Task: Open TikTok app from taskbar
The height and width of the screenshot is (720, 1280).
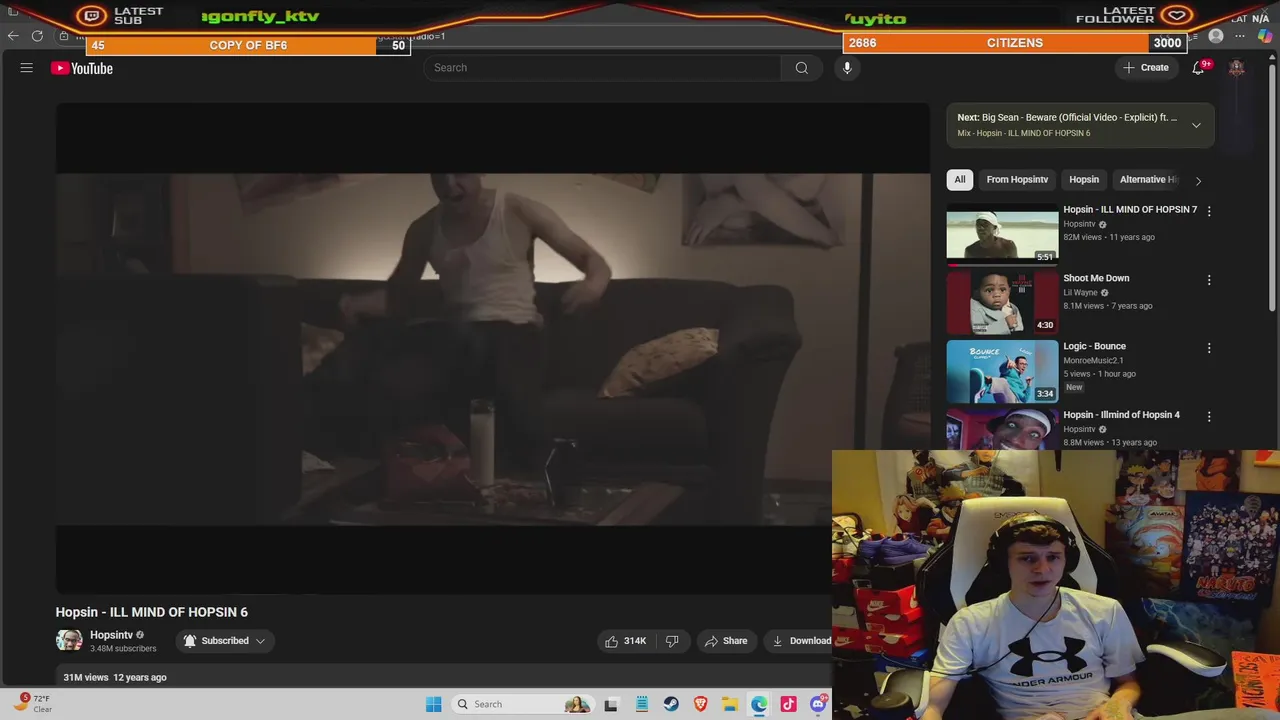Action: 789,704
